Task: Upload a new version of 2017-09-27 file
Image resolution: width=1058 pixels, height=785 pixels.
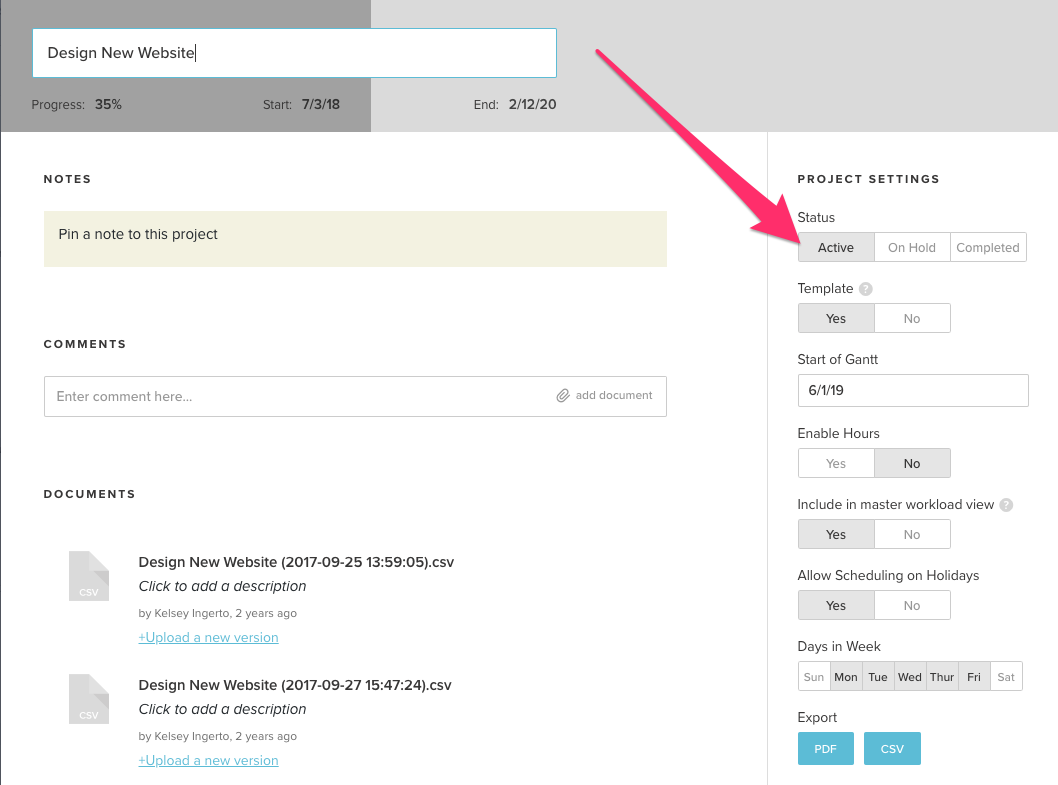Action: (x=208, y=760)
